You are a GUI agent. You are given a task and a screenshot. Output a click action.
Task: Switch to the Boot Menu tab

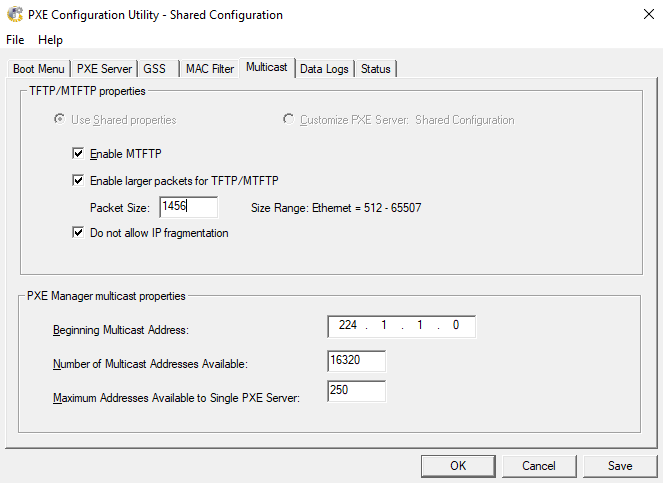(39, 69)
